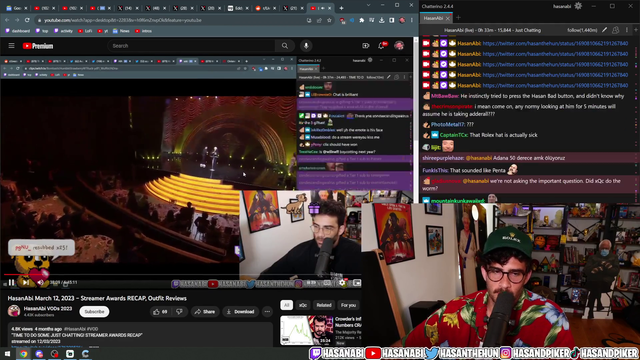Click the Share button under the video
This screenshot has width=640, height=360.
205,311
